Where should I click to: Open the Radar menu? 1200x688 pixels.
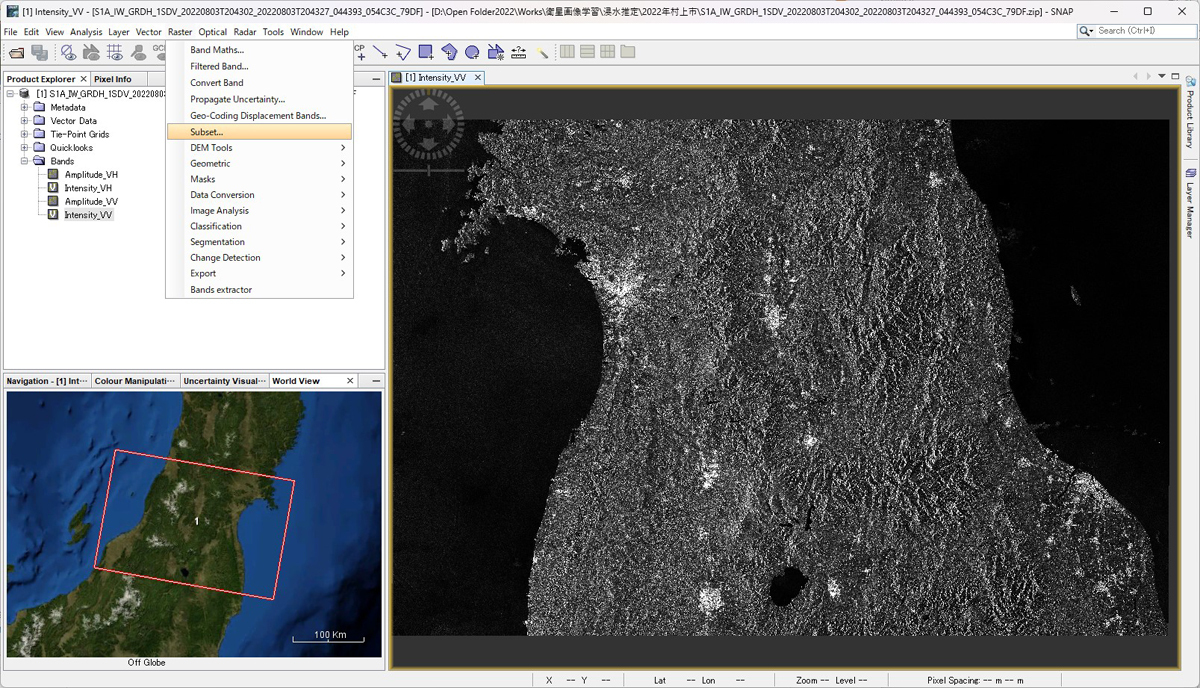tap(245, 32)
